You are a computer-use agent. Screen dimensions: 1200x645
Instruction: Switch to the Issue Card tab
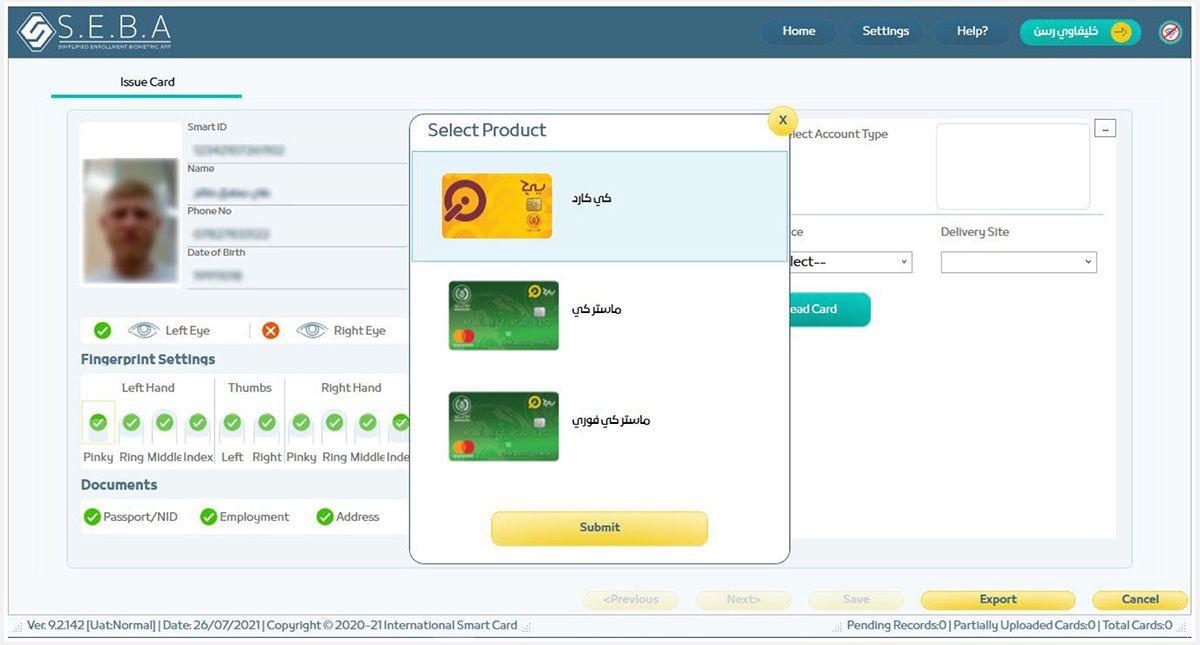[147, 82]
